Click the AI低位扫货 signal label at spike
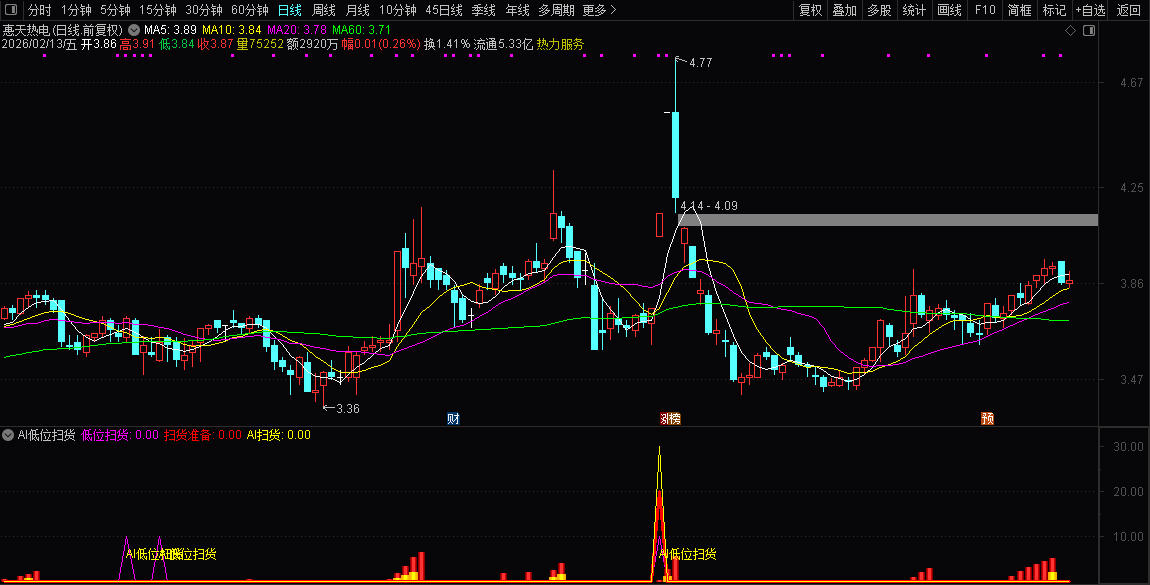 tap(687, 554)
